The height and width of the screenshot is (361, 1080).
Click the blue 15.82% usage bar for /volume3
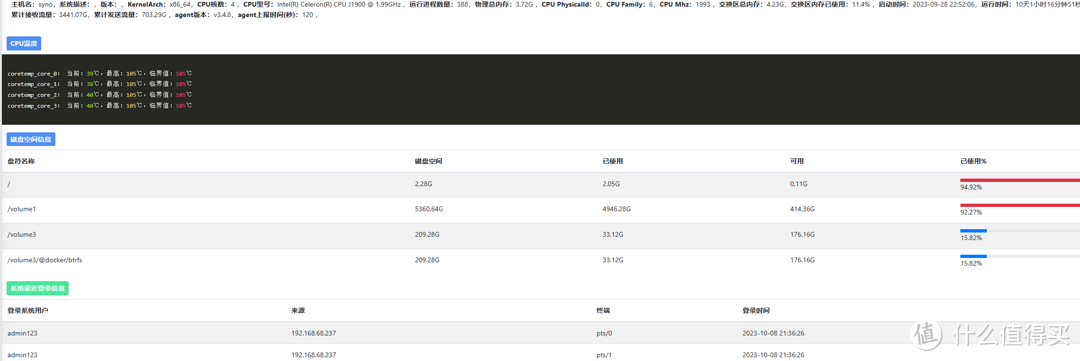[973, 230]
